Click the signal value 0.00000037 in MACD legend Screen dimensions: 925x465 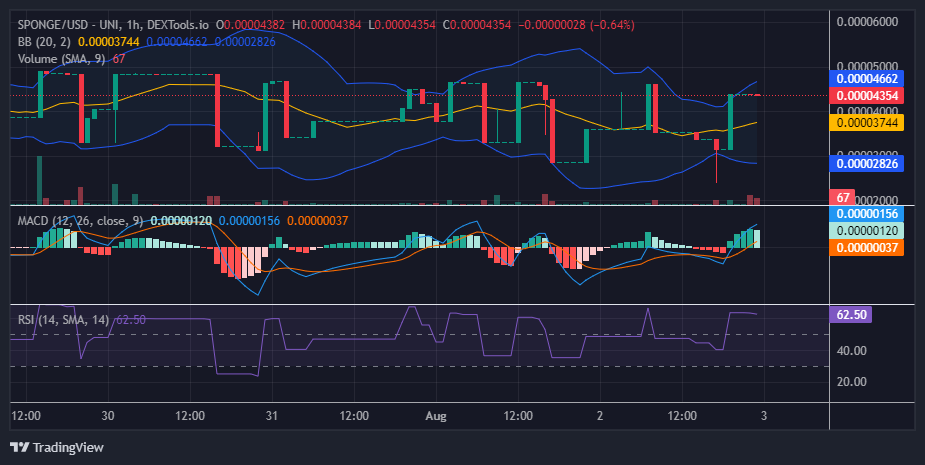click(x=317, y=221)
